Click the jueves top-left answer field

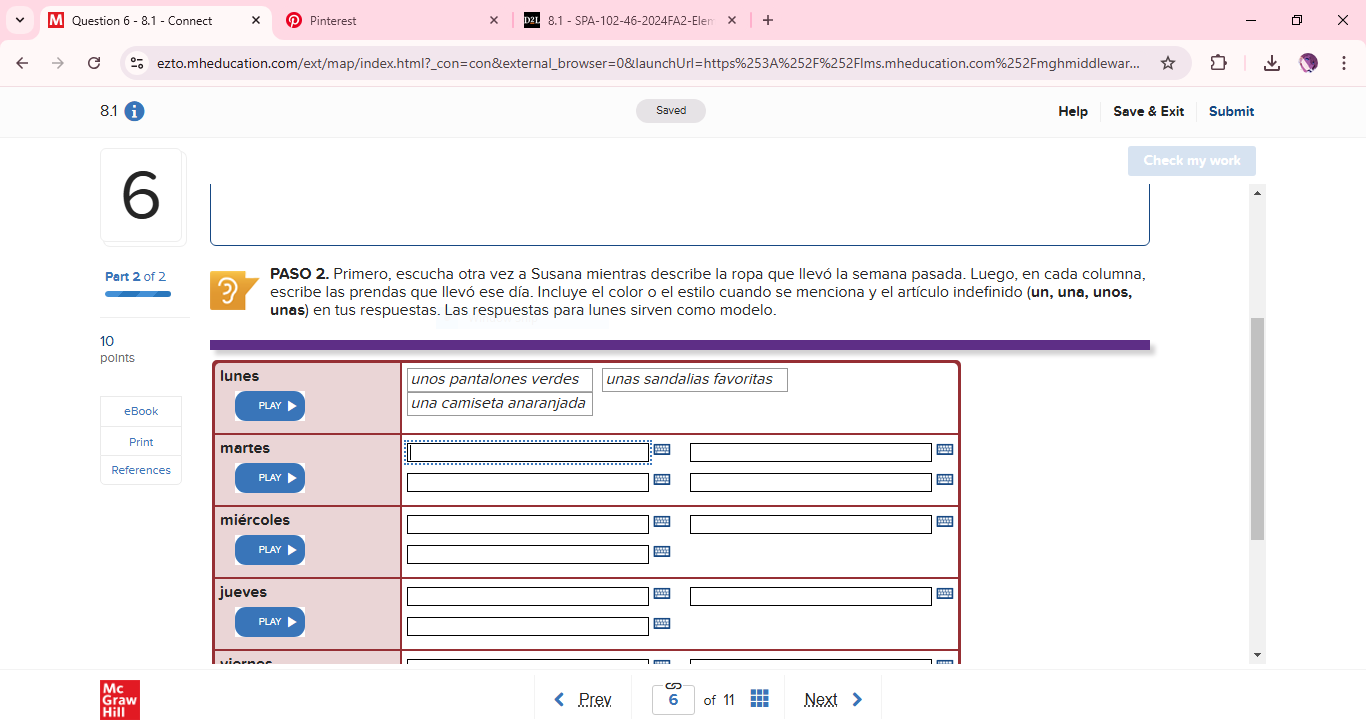(x=528, y=597)
